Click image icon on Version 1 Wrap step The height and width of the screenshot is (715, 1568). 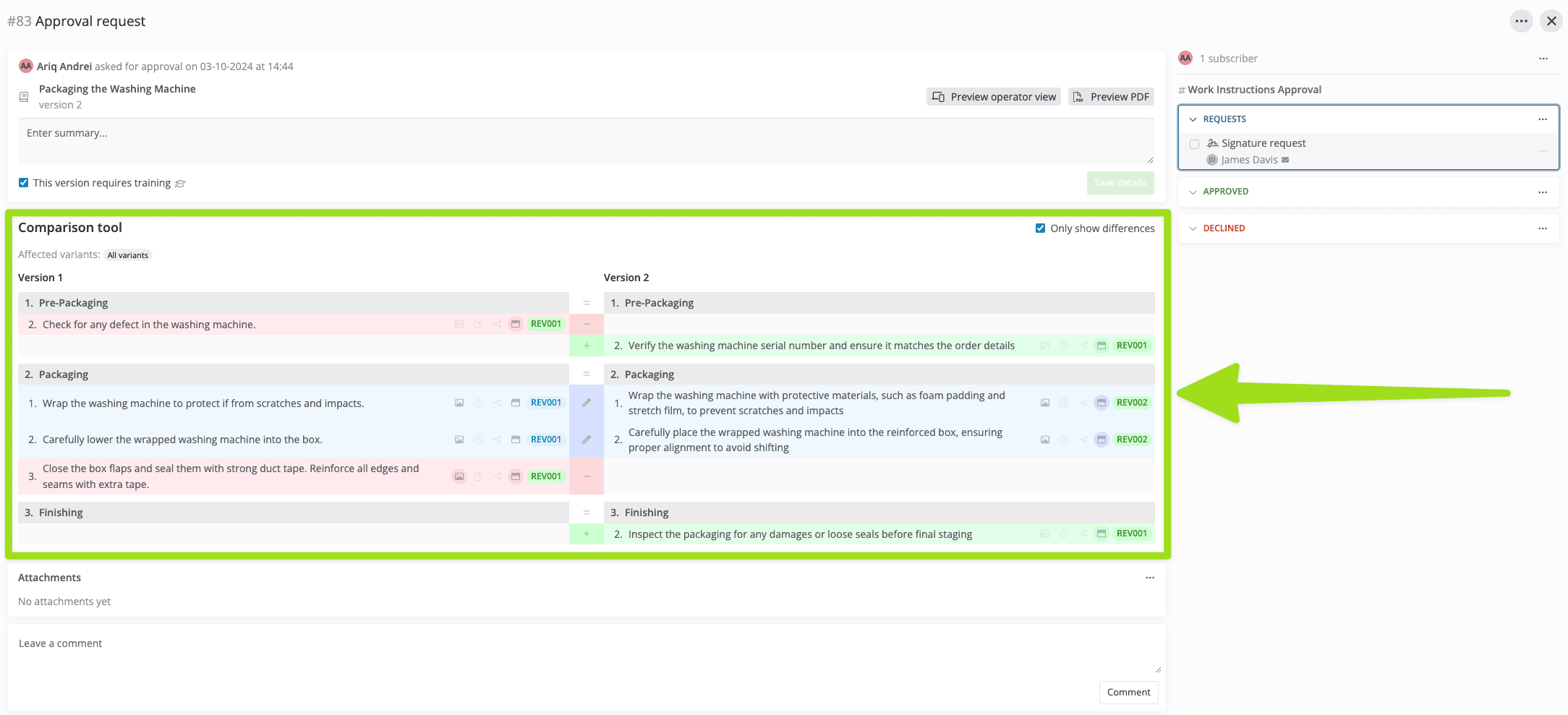pyautogui.click(x=459, y=403)
